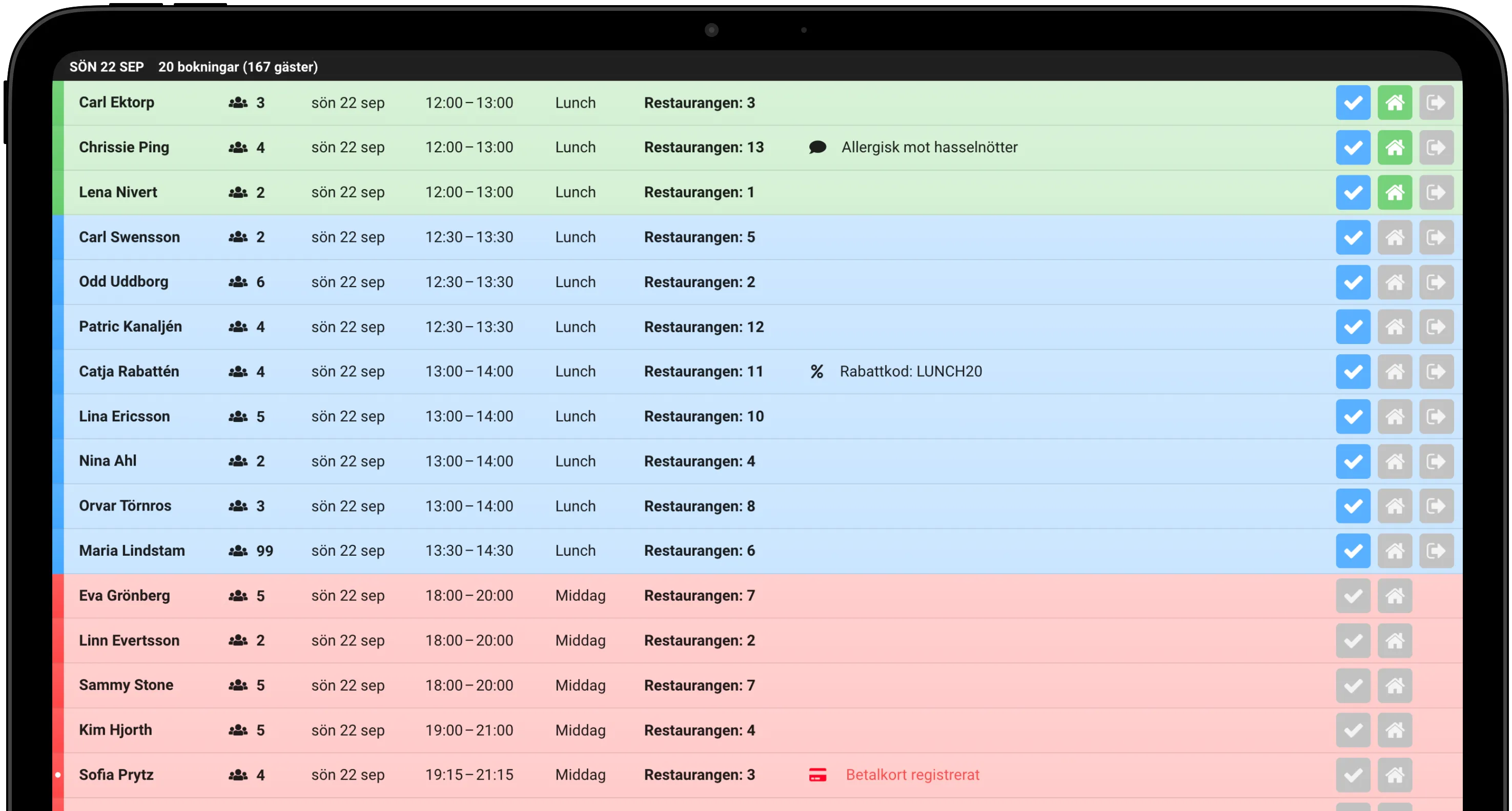
Task: Click the speech bubble icon on Chrissie Ping's row
Action: (x=817, y=148)
